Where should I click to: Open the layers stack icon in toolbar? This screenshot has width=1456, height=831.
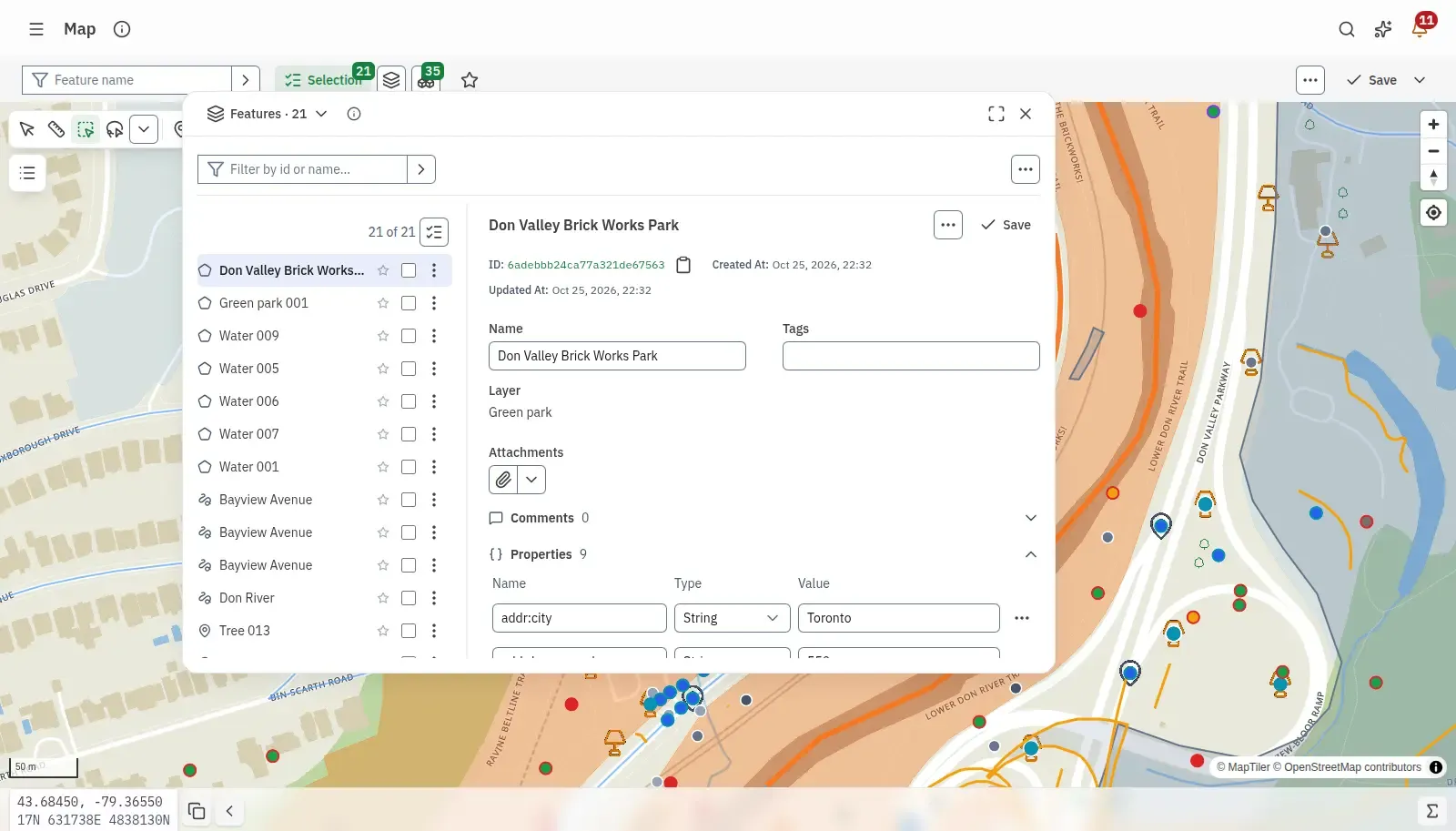tap(391, 80)
